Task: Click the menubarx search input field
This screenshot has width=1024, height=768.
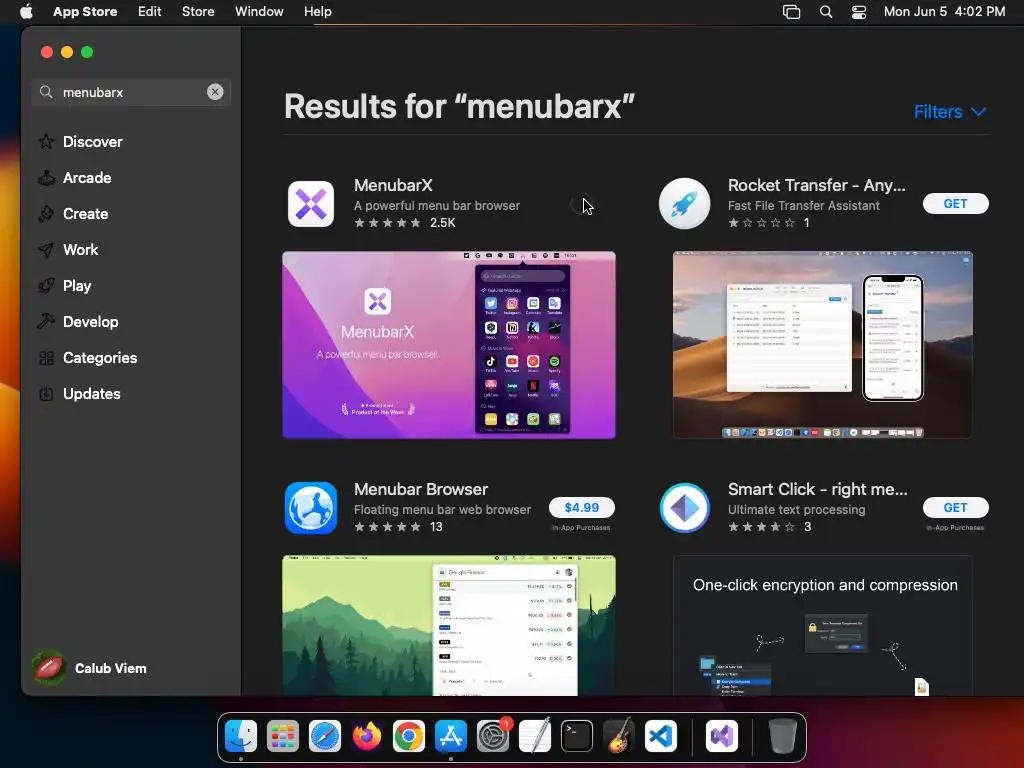Action: pos(133,92)
